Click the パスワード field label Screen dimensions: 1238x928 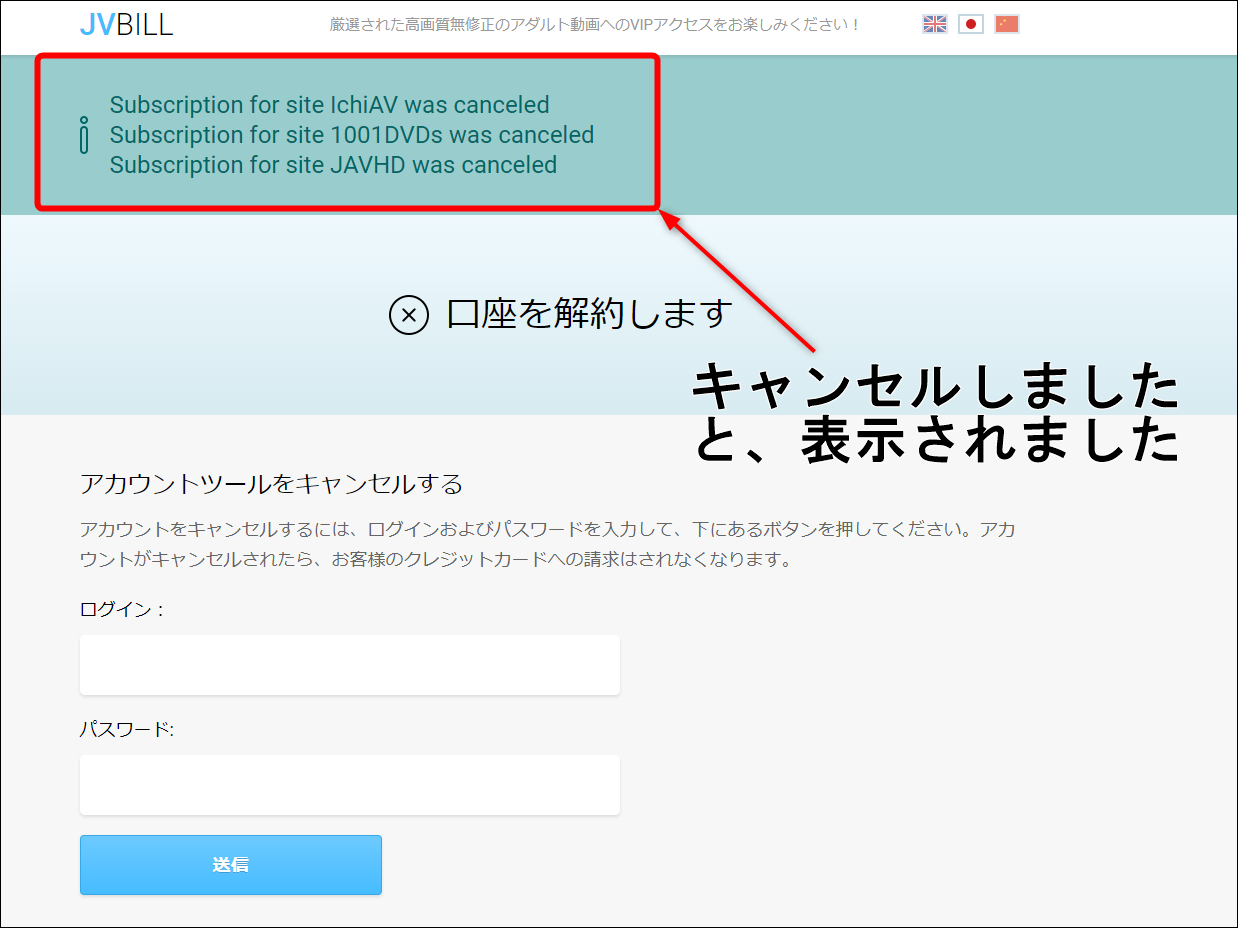(x=127, y=730)
